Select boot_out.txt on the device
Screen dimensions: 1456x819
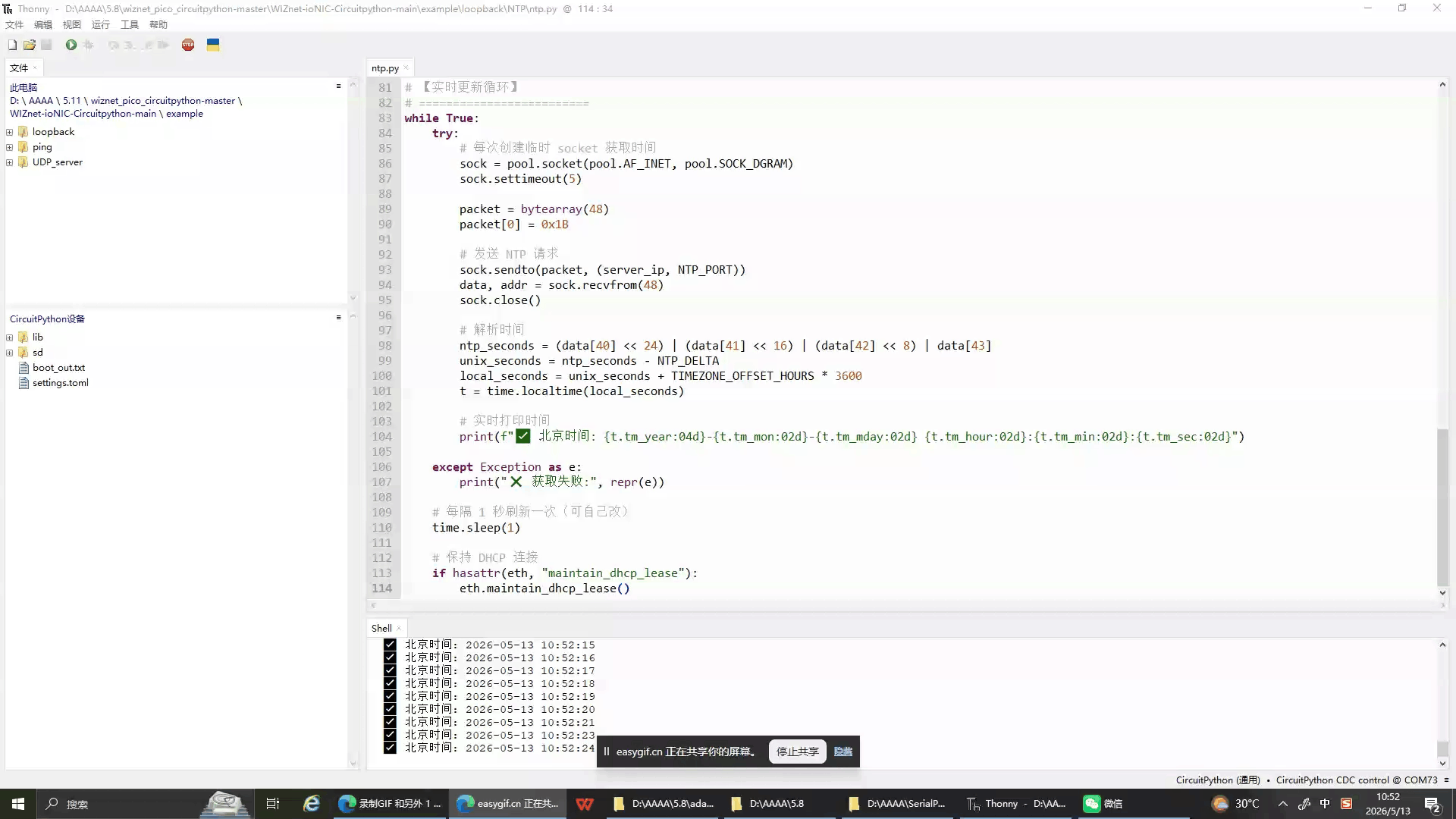click(x=58, y=368)
